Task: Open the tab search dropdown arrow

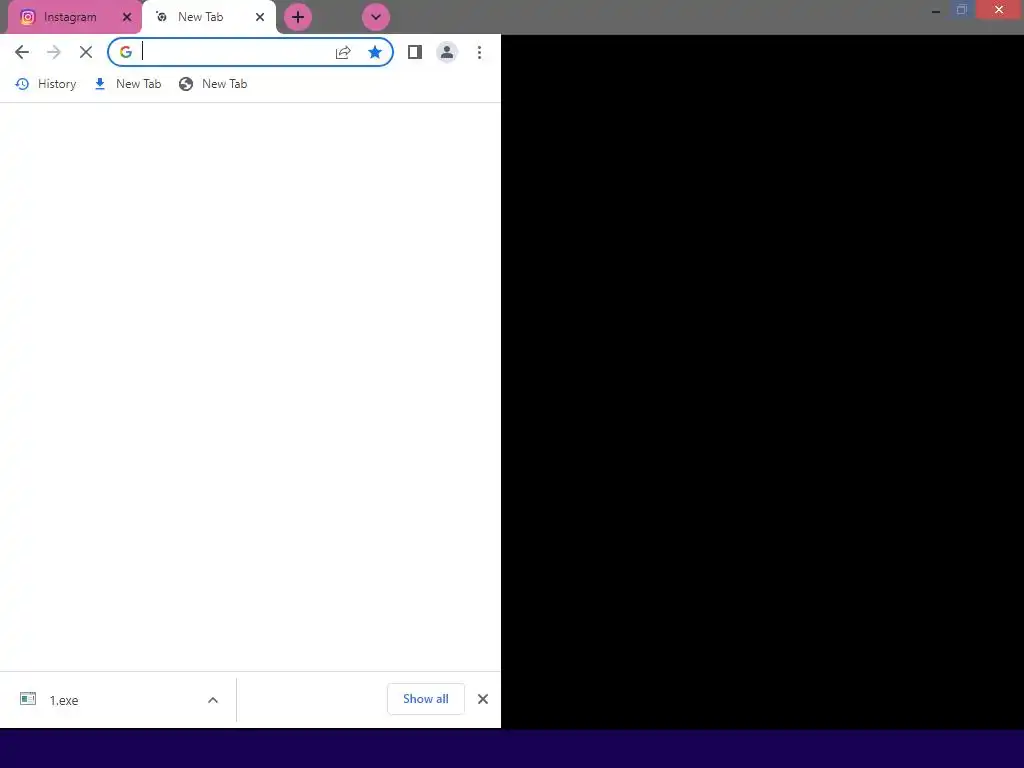Action: click(x=376, y=17)
